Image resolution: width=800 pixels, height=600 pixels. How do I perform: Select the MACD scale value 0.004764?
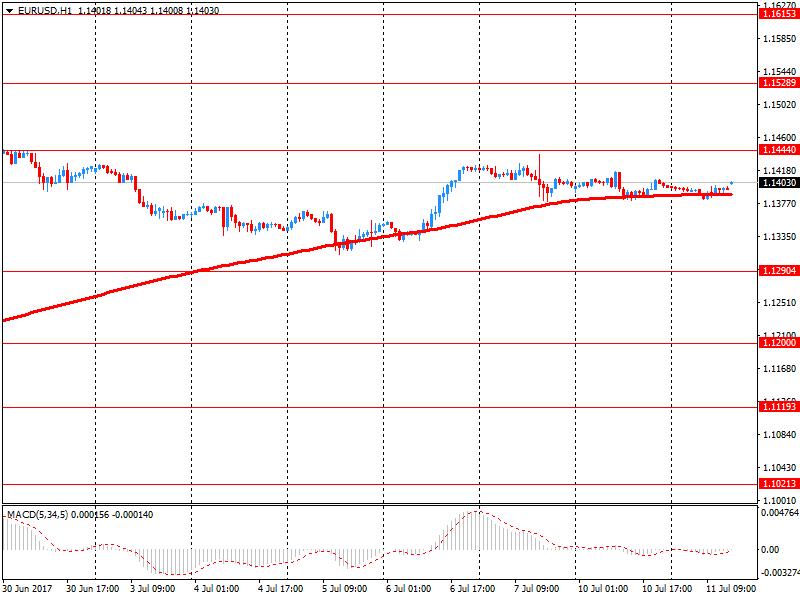(780, 513)
